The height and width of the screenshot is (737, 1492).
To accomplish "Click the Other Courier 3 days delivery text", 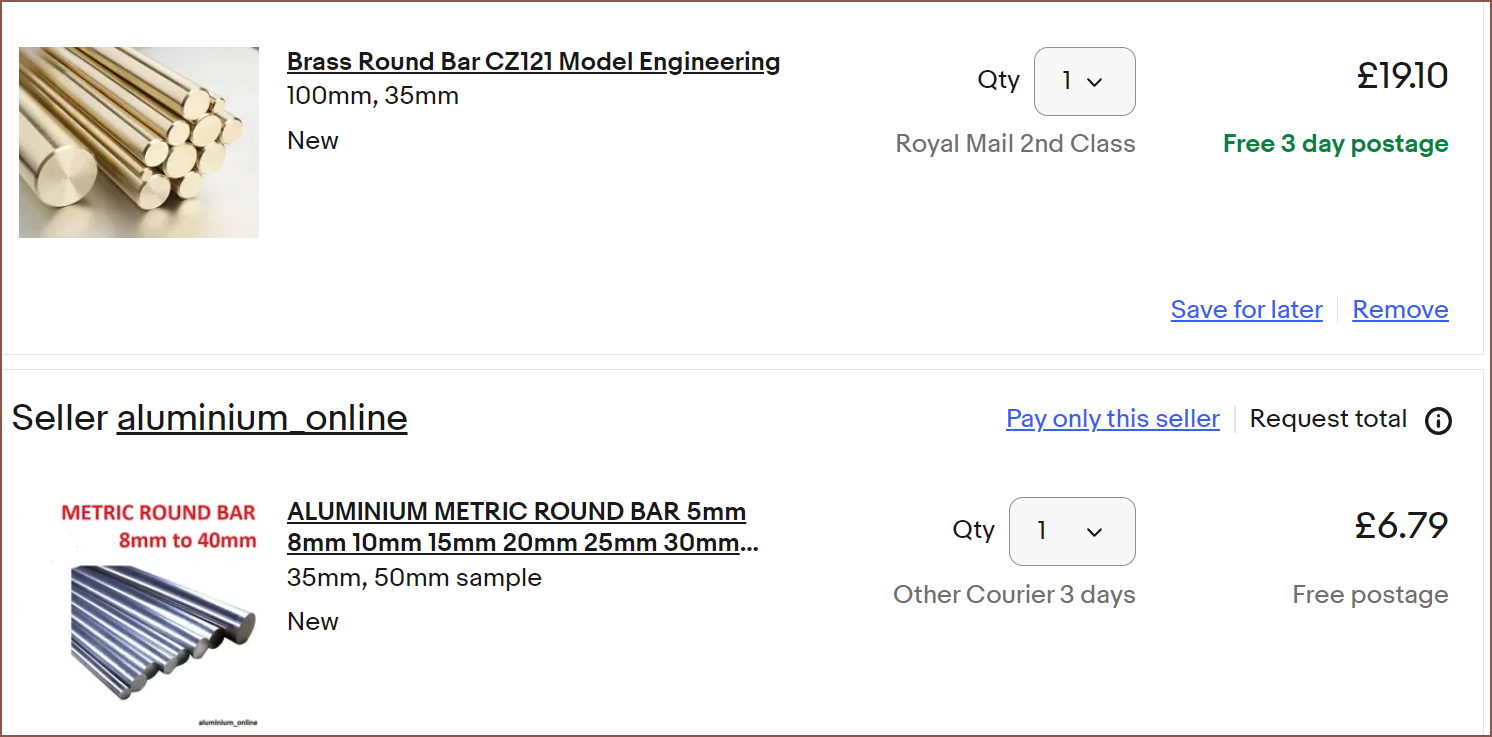I will tap(1014, 595).
